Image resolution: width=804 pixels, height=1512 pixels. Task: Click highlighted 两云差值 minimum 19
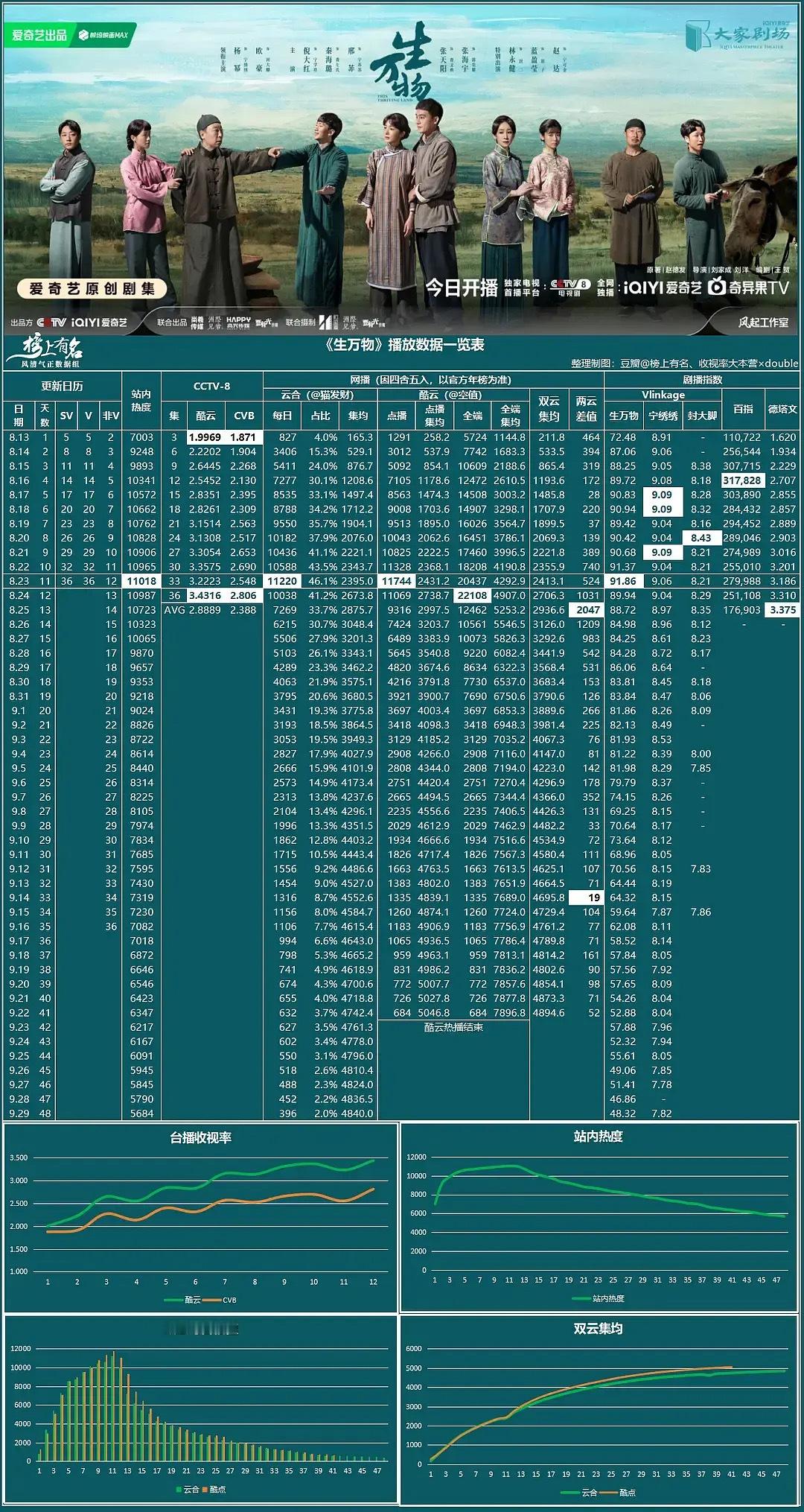587,898
